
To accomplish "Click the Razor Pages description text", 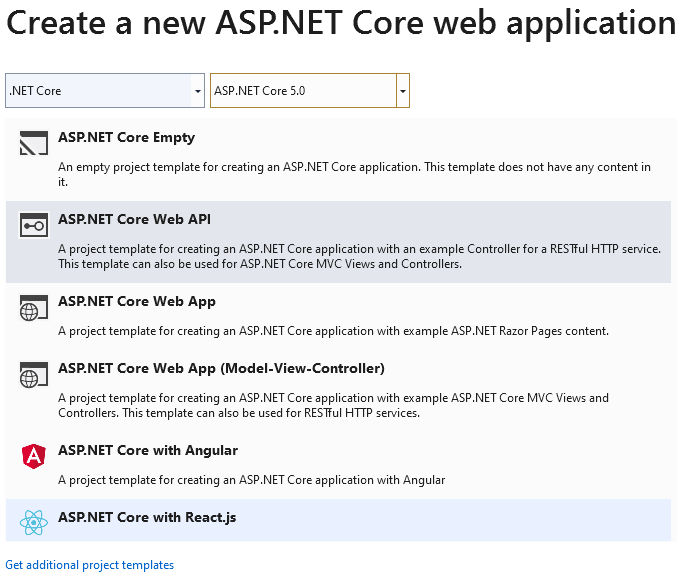I will (x=333, y=331).
